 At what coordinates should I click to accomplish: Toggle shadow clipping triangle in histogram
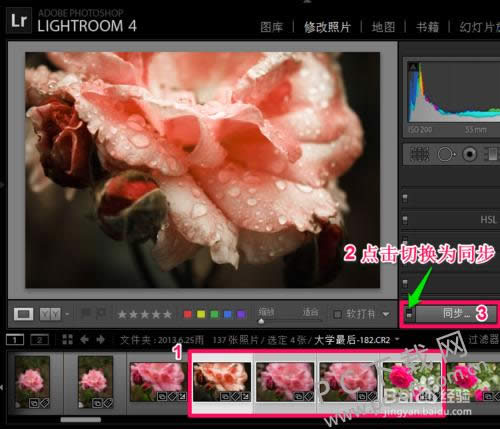(413, 67)
